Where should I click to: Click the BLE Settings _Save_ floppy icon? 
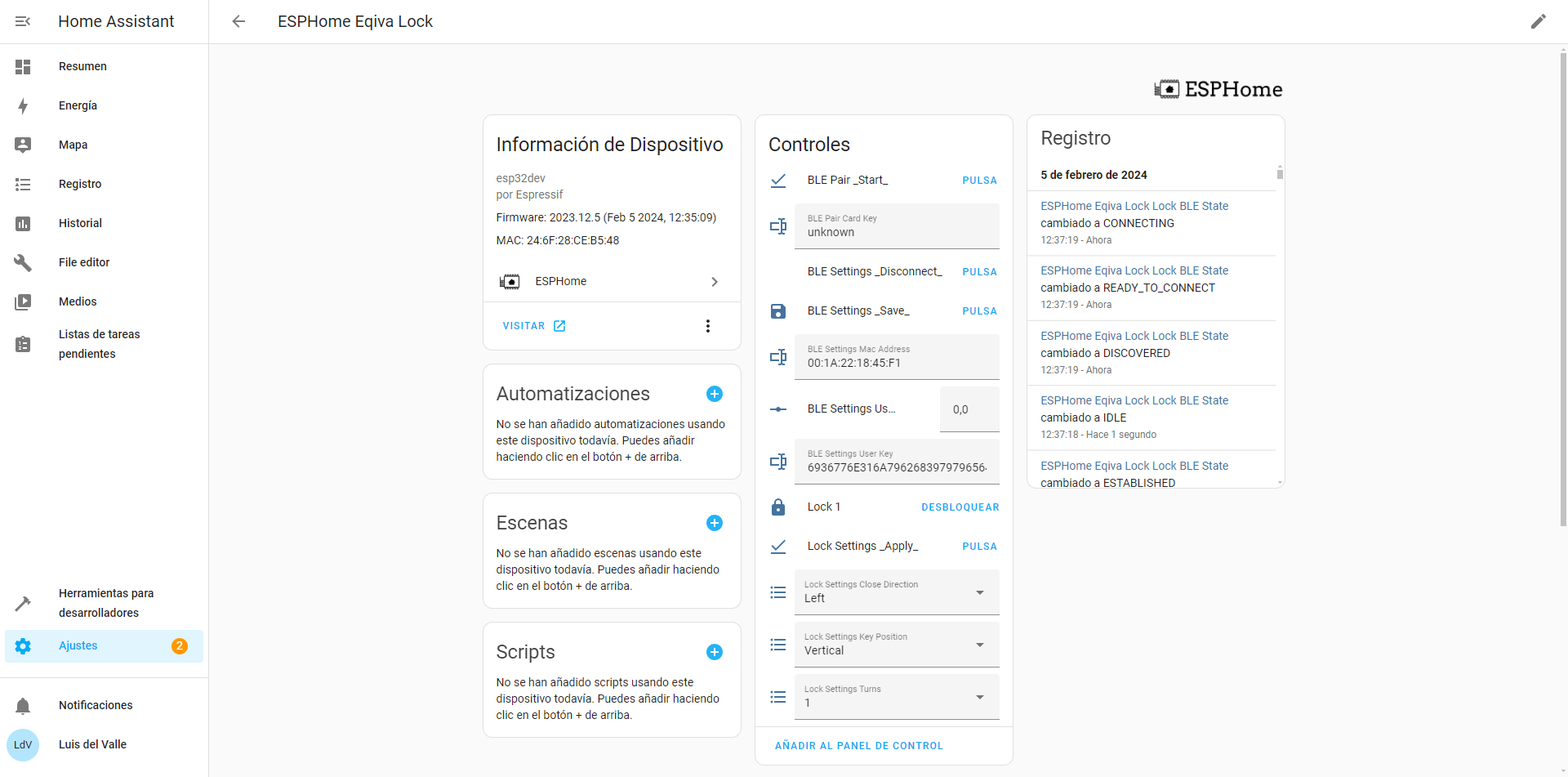coord(778,311)
